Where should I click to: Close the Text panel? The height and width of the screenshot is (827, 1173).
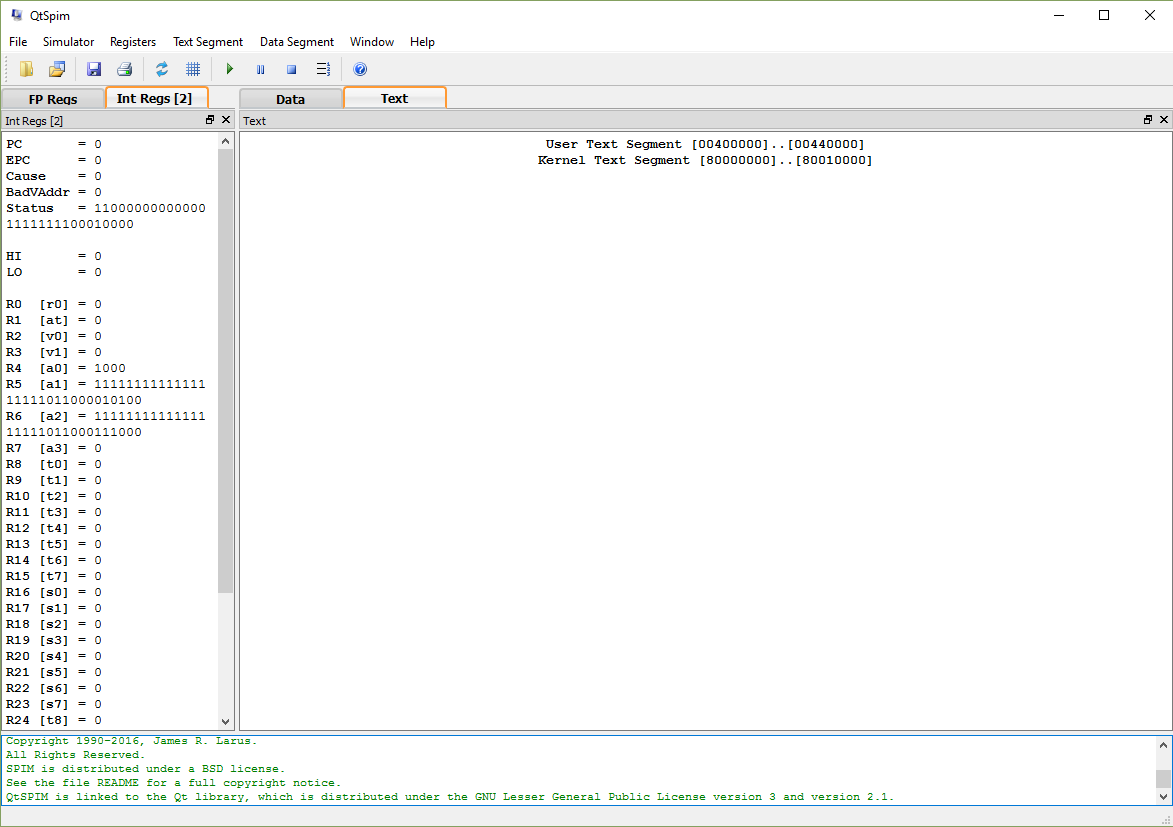[1164, 120]
